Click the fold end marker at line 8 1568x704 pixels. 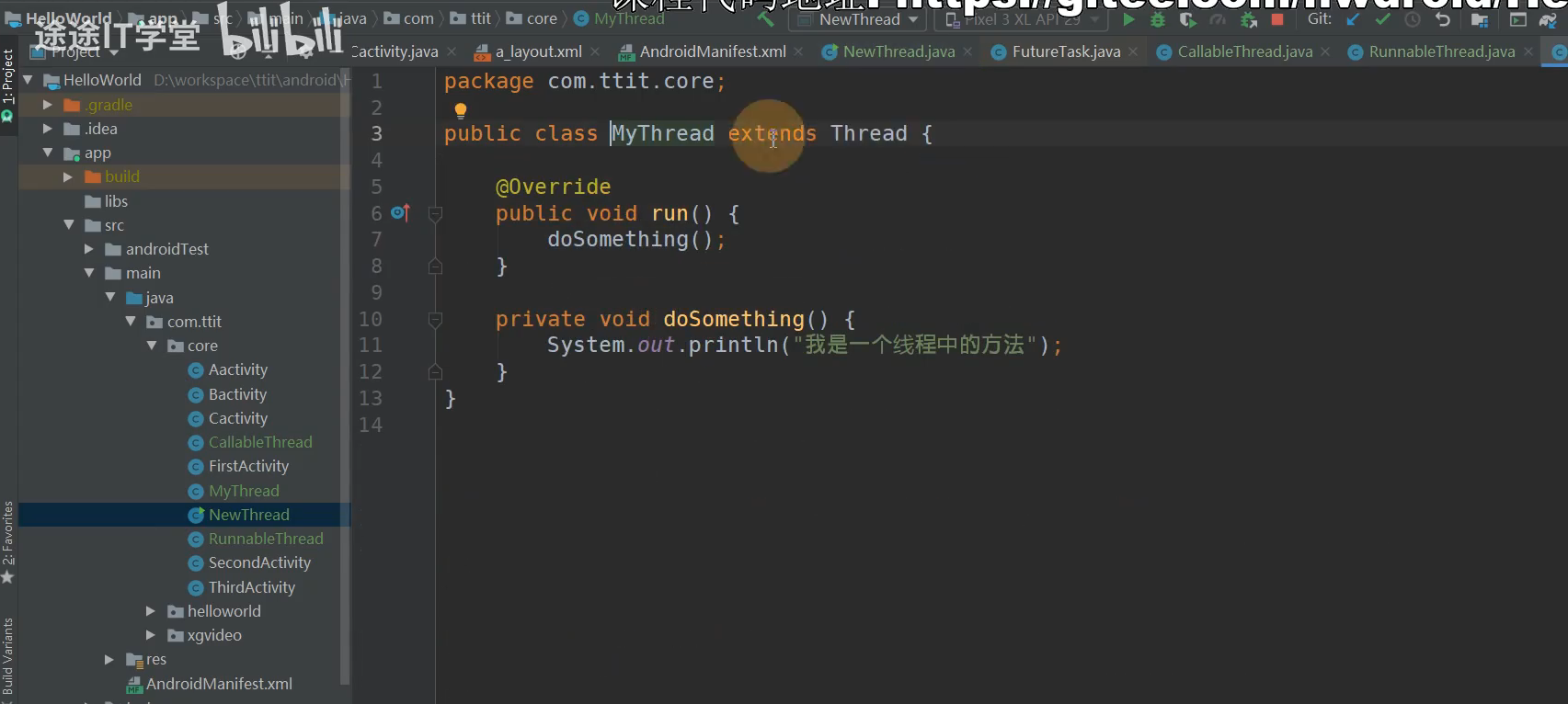(x=436, y=267)
